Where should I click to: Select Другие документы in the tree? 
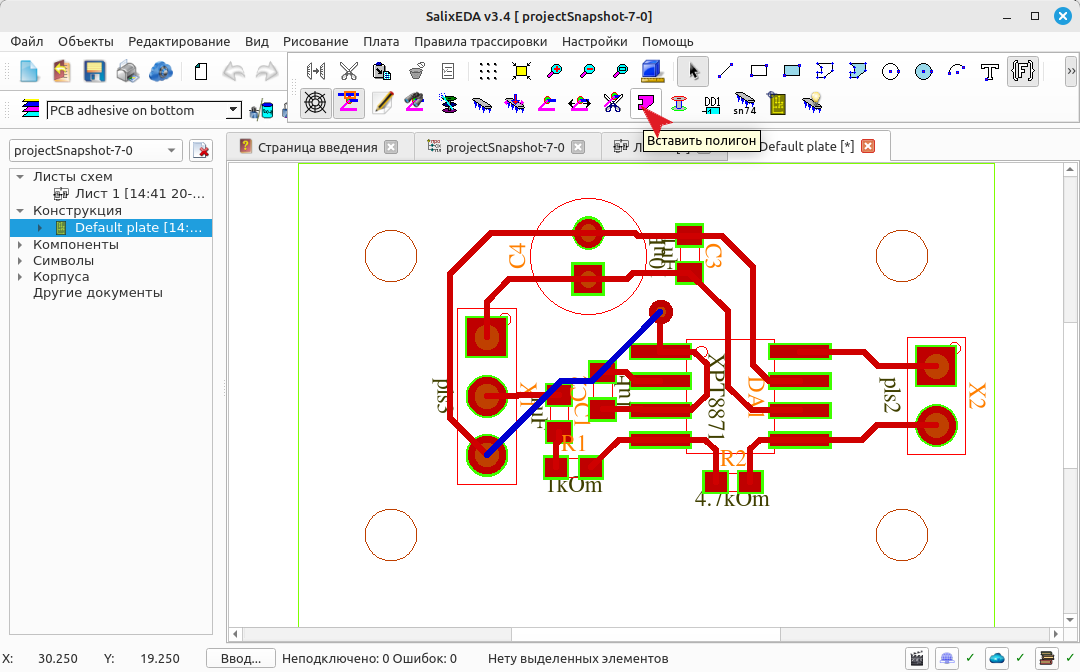point(98,293)
